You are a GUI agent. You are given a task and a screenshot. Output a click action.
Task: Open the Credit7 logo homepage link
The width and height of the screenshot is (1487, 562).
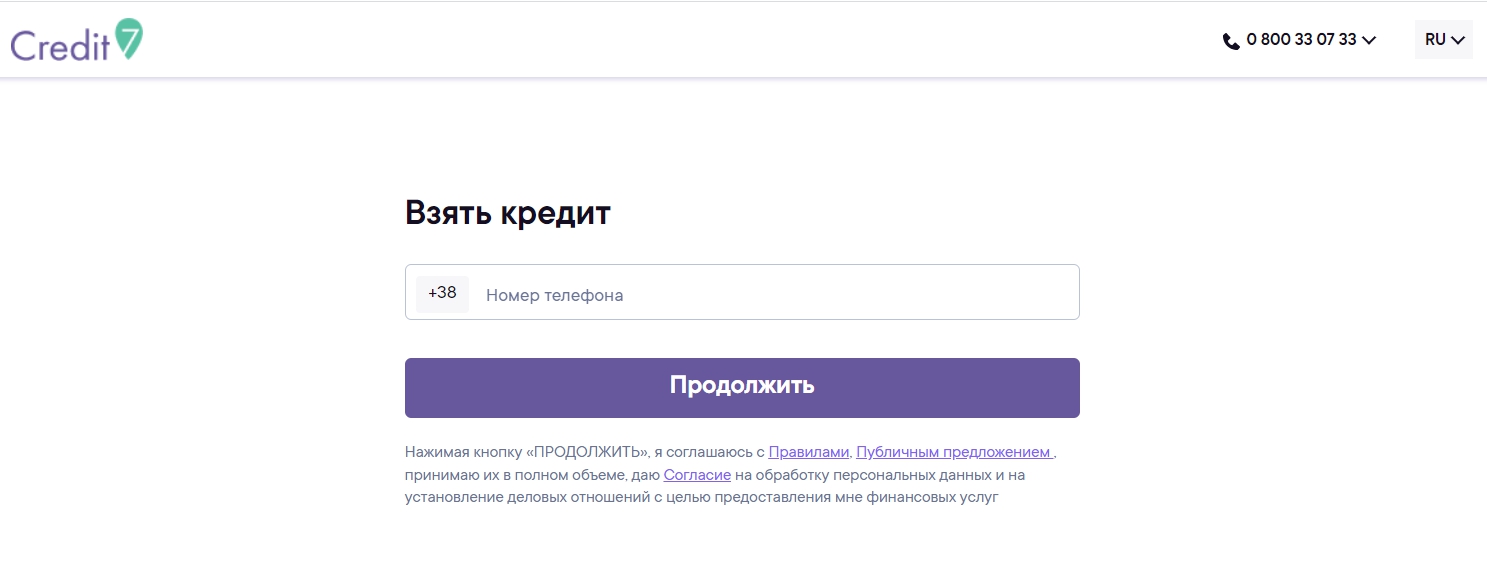pos(77,40)
